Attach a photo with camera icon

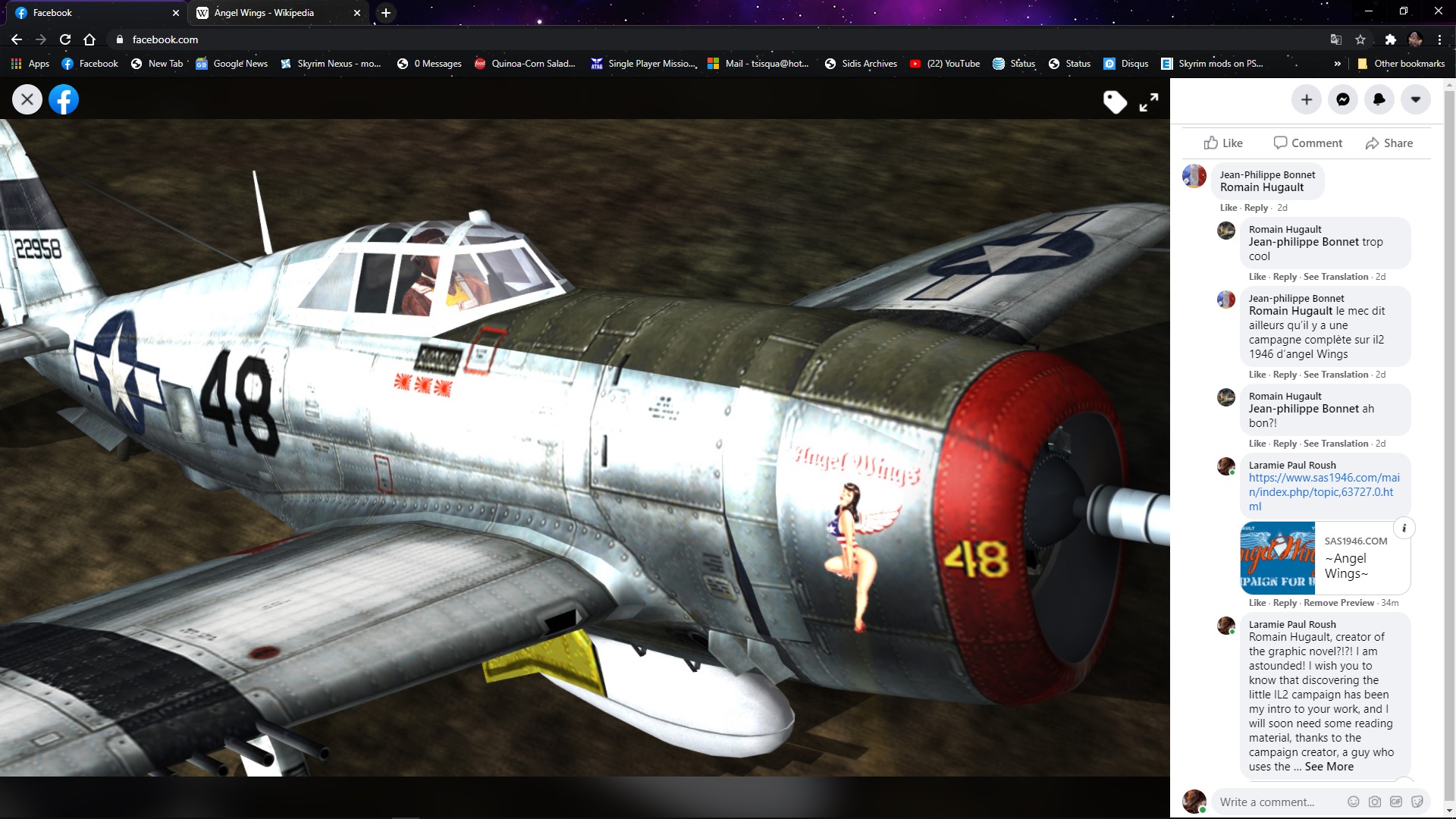click(1374, 802)
